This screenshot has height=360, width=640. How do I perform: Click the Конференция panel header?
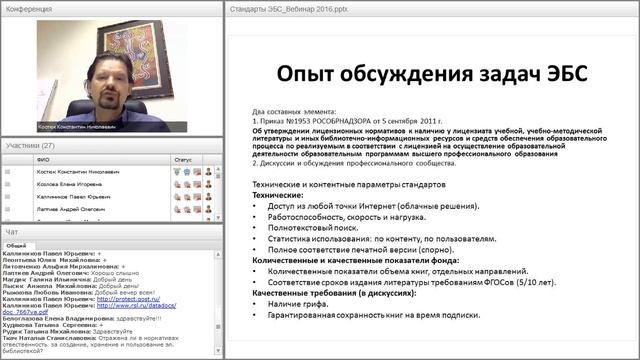click(x=112, y=9)
